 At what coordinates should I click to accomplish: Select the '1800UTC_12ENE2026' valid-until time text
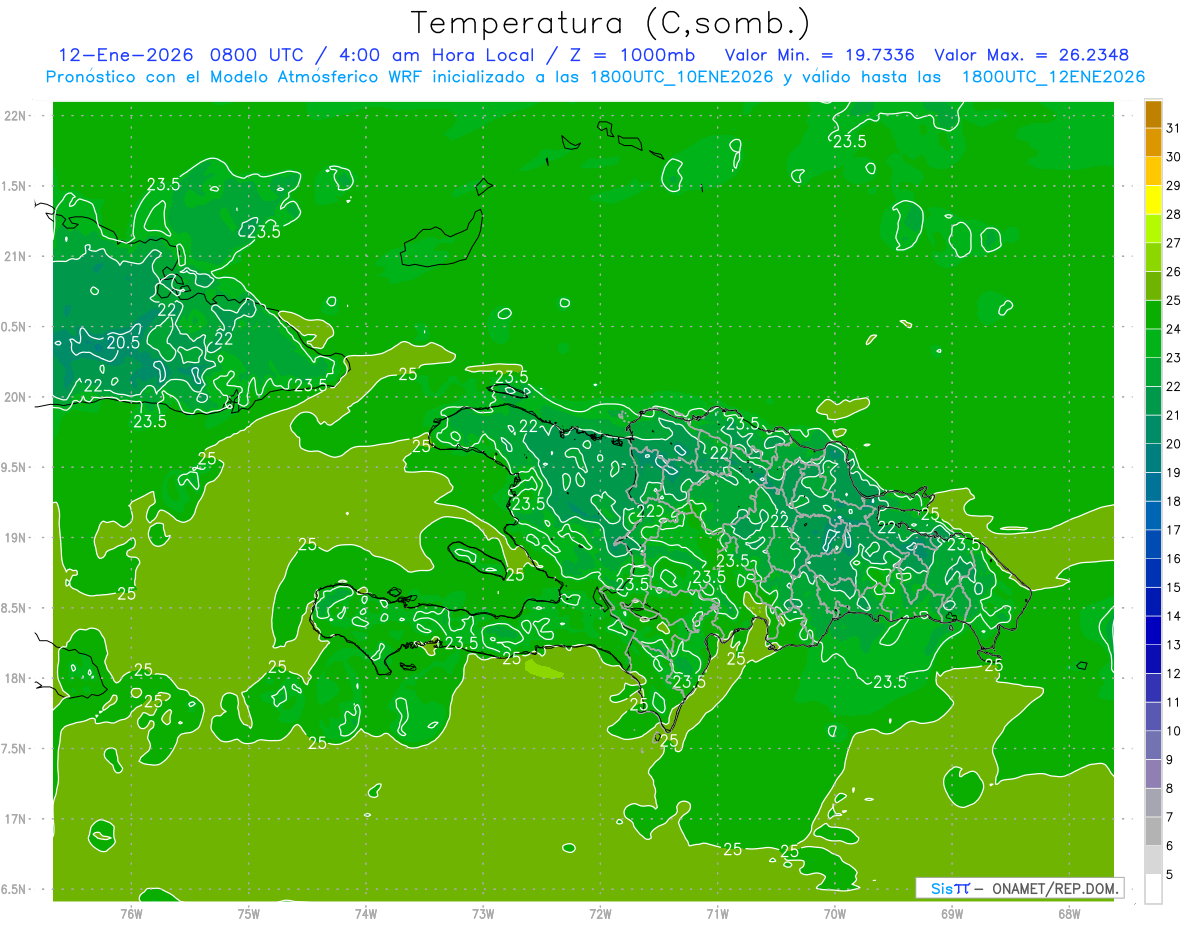coord(1053,77)
